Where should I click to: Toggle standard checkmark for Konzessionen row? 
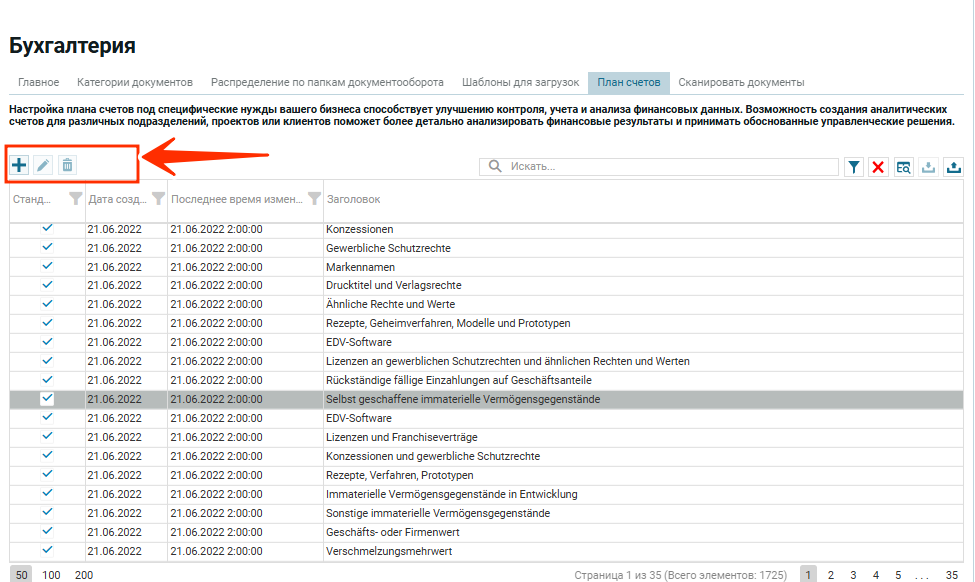click(47, 229)
